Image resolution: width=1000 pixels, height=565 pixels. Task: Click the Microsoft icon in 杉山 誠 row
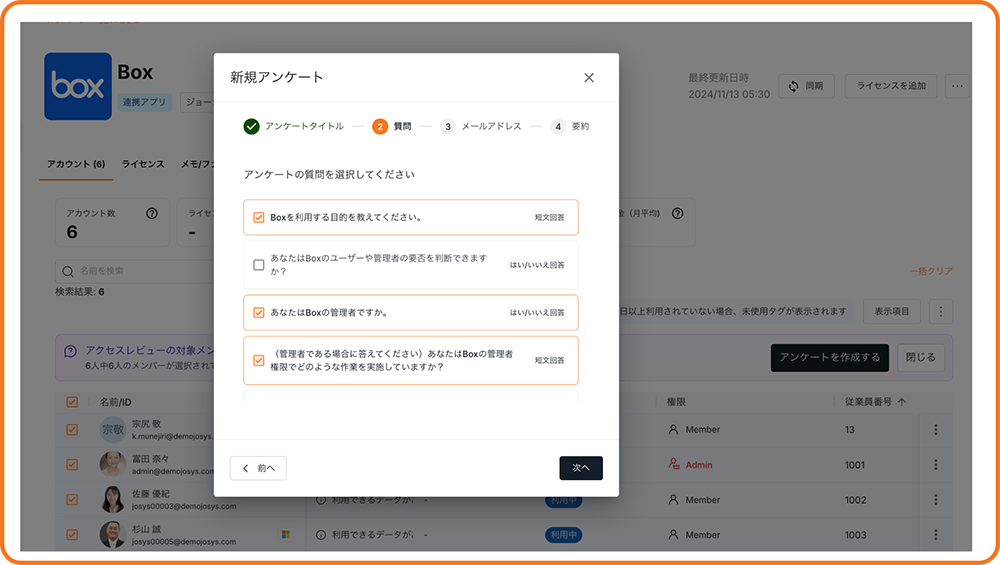pos(286,534)
